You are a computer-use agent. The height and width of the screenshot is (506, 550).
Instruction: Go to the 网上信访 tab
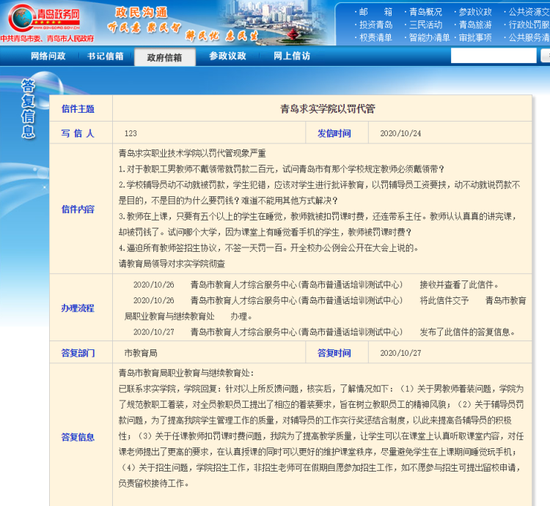292,56
